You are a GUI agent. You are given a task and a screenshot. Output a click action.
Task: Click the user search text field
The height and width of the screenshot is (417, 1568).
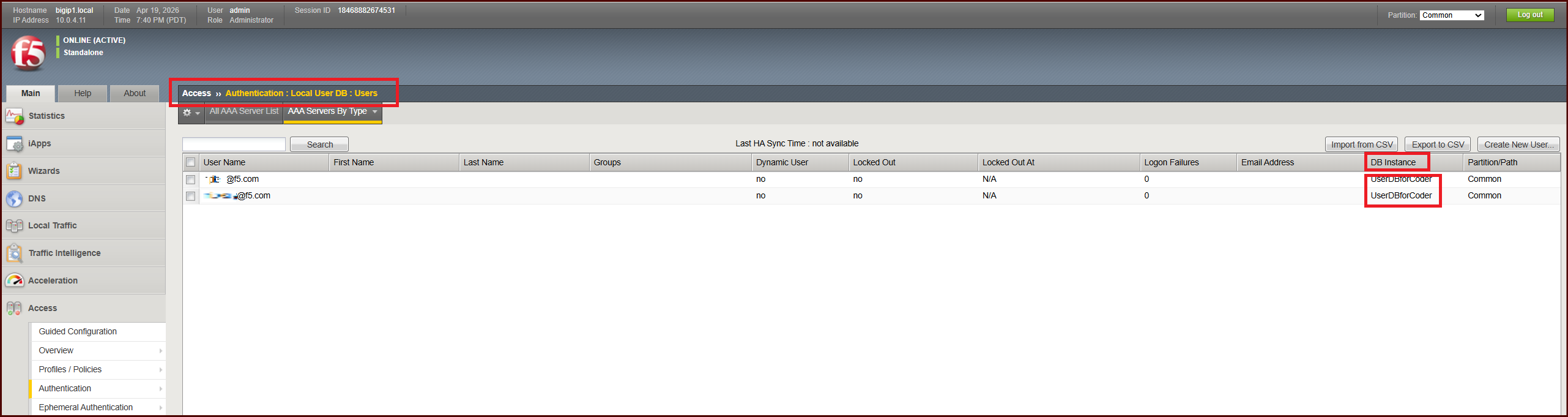[234, 145]
